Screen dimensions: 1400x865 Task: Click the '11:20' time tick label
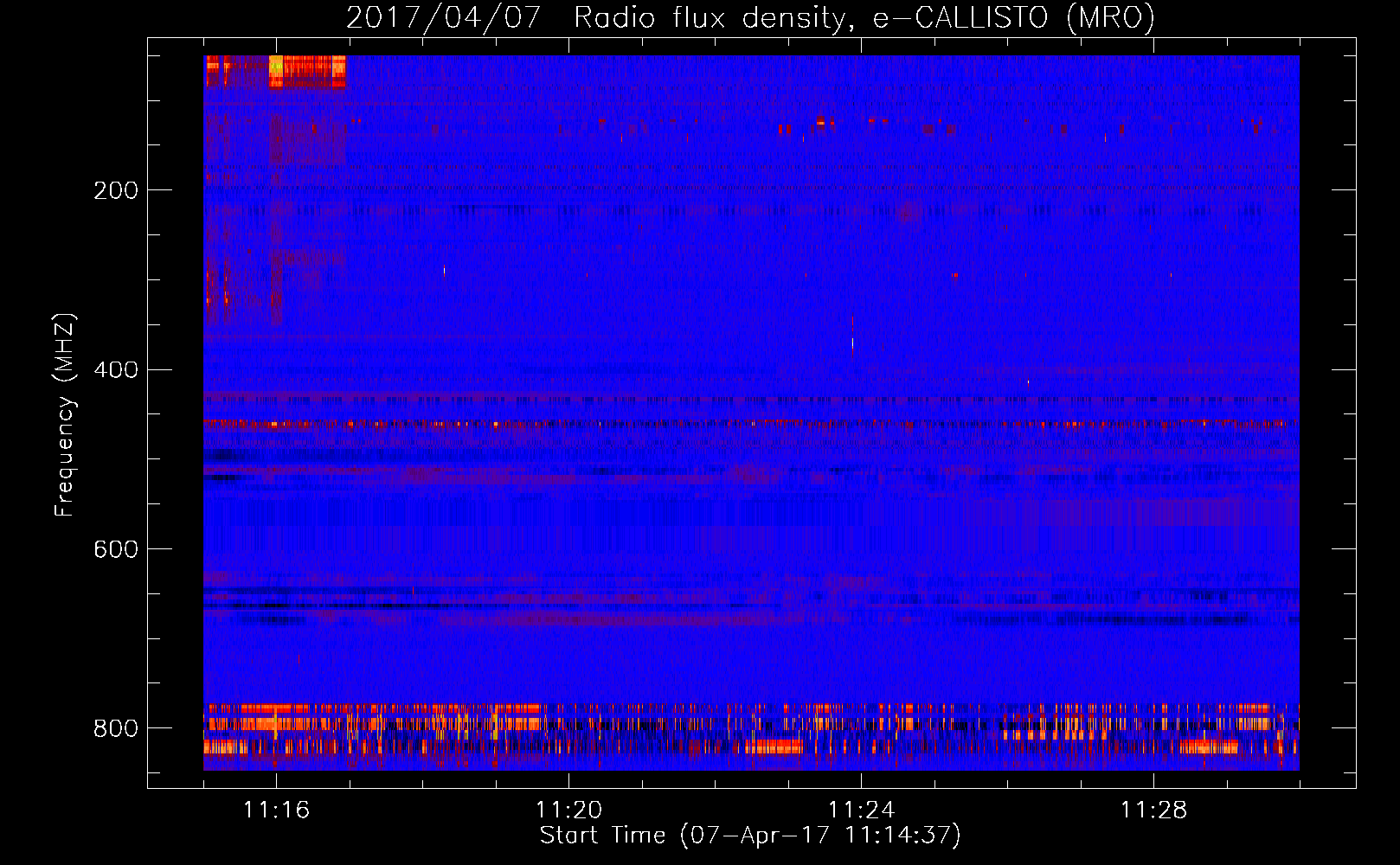(x=568, y=811)
